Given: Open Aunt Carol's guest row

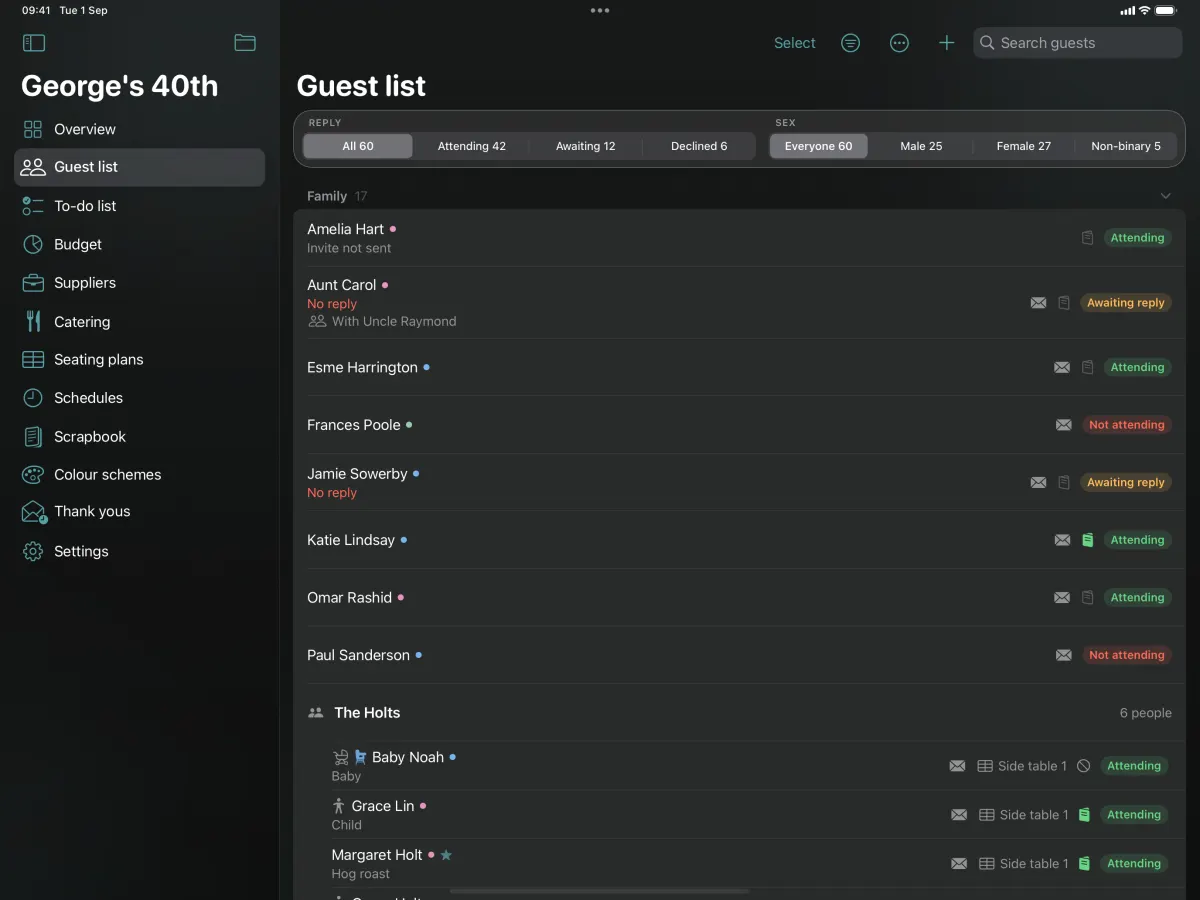Looking at the screenshot, I should [738, 303].
